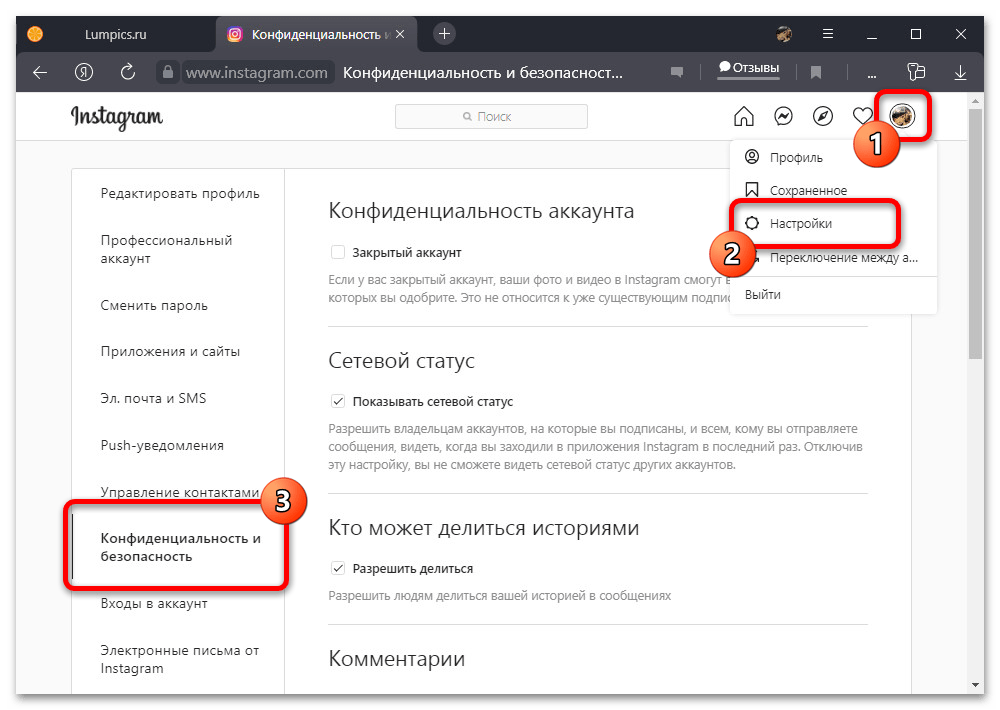Click the page vertical scrollbar thumb

(975, 233)
